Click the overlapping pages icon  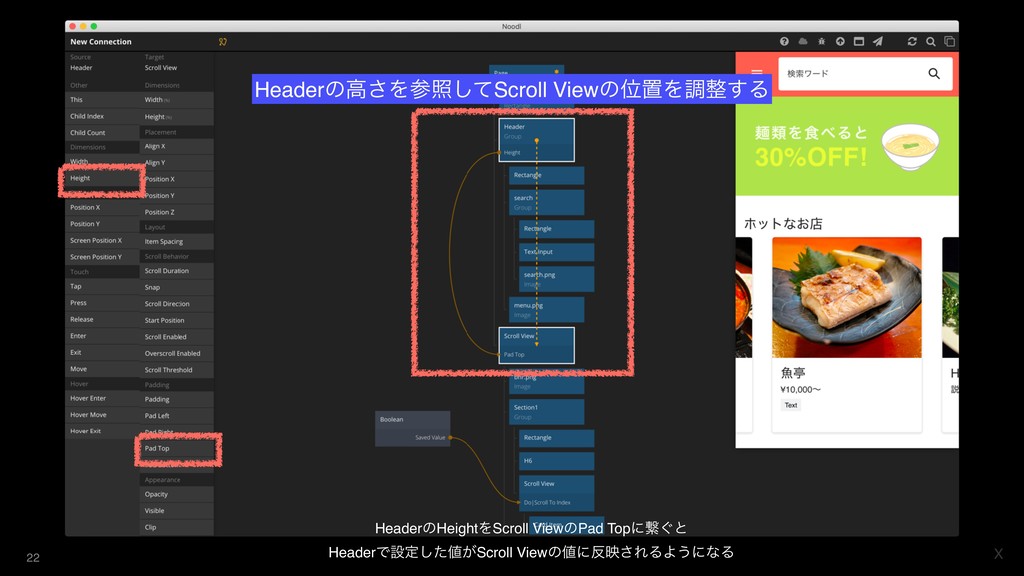(950, 41)
